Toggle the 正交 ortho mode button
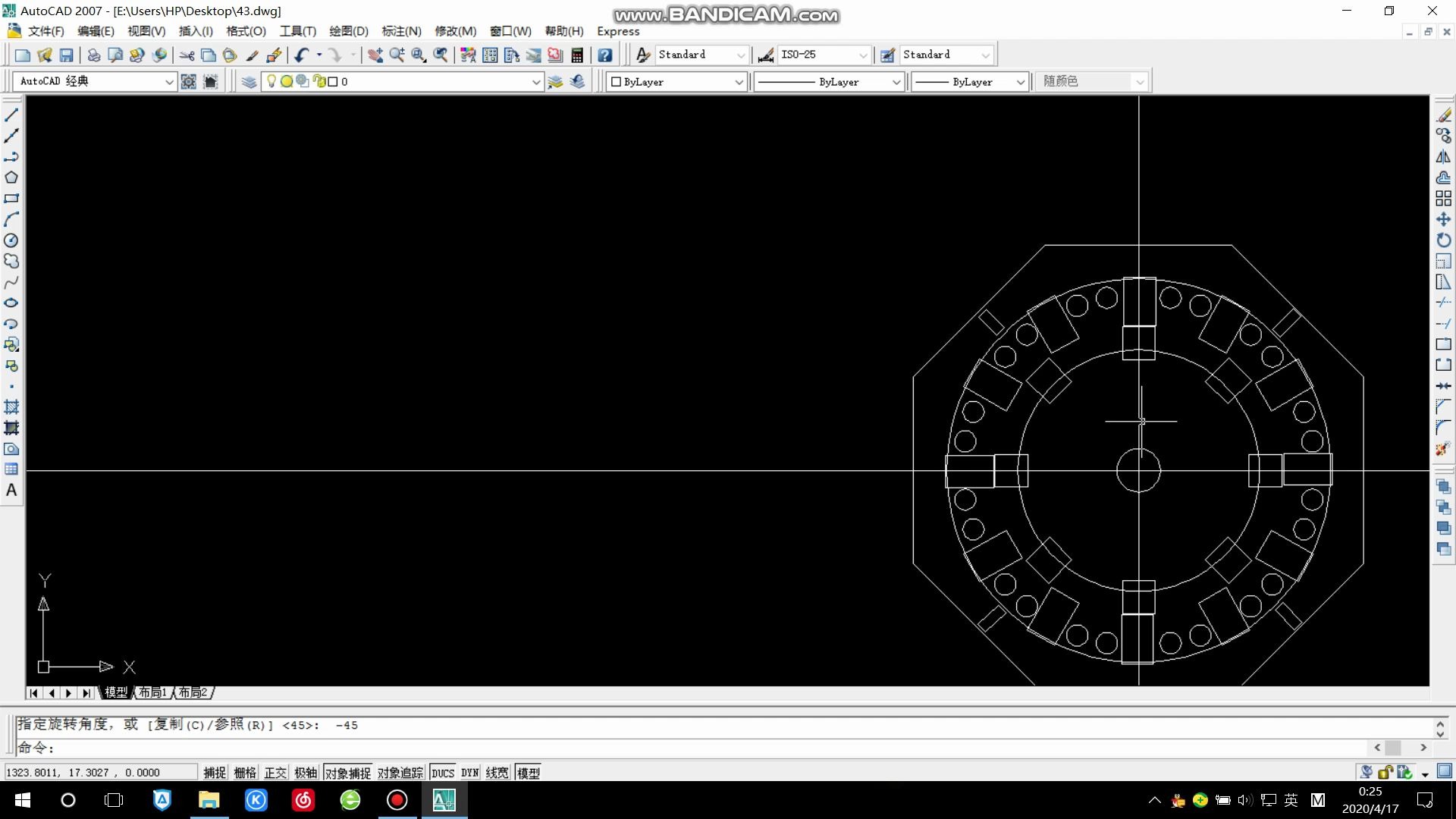1456x819 pixels. 275,773
